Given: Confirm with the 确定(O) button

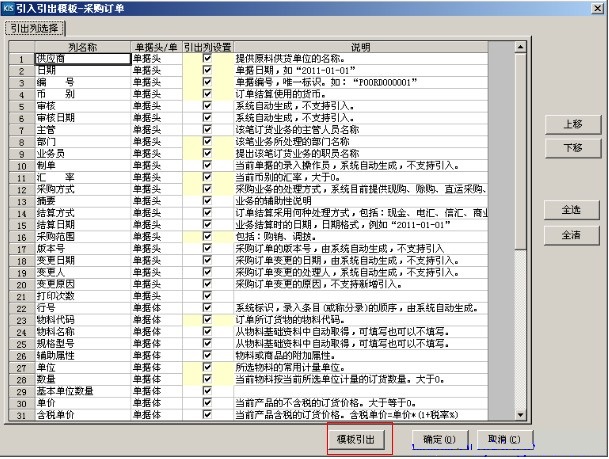Looking at the screenshot, I should (439, 438).
